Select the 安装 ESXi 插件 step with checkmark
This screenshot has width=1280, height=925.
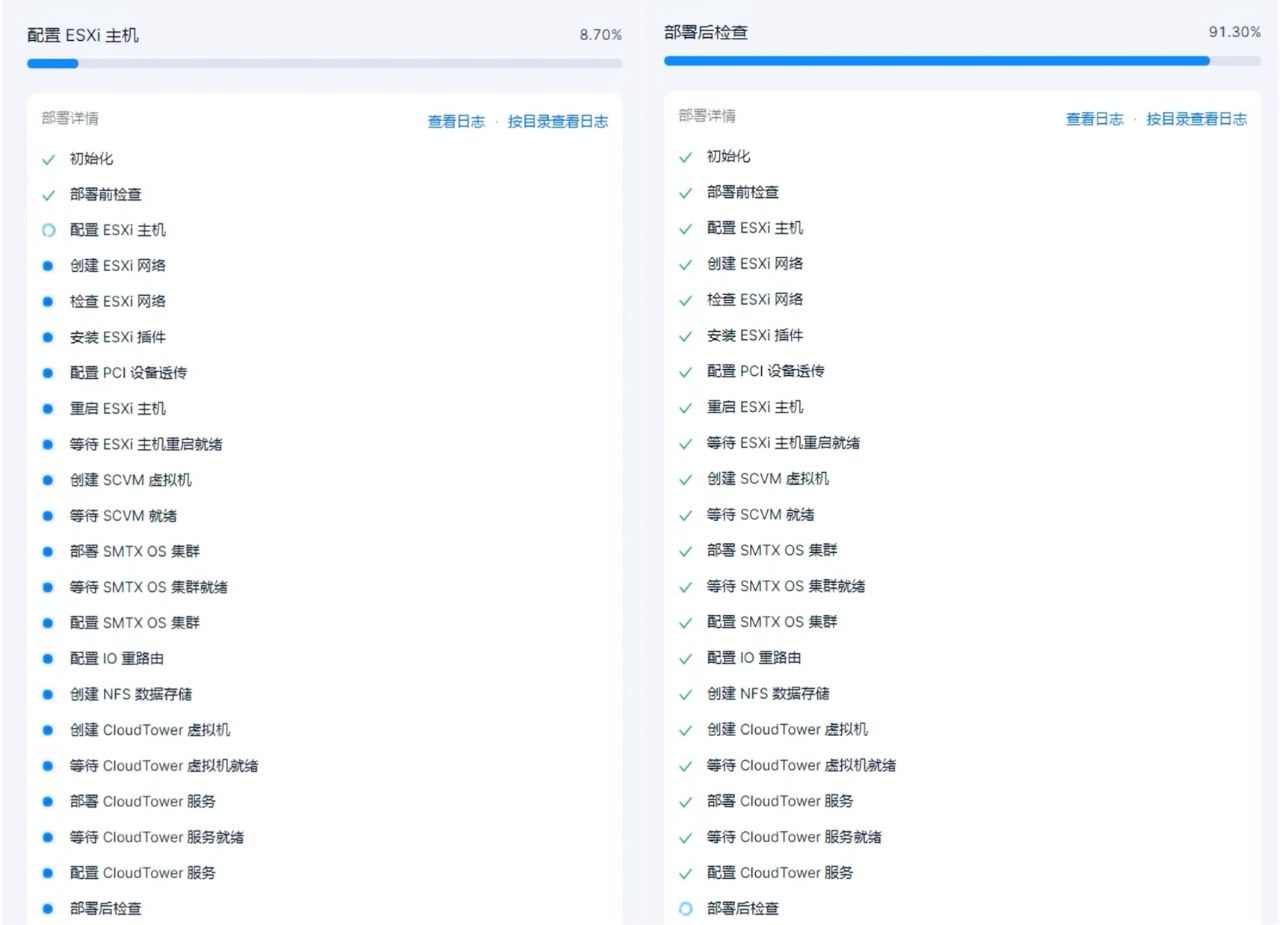point(755,335)
